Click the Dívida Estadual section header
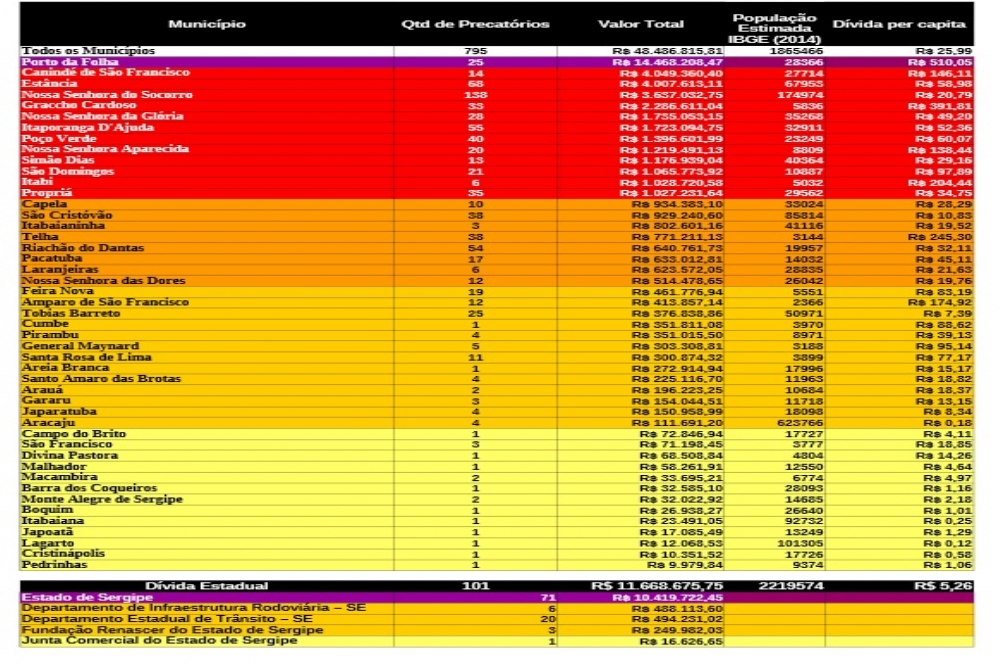 point(206,585)
